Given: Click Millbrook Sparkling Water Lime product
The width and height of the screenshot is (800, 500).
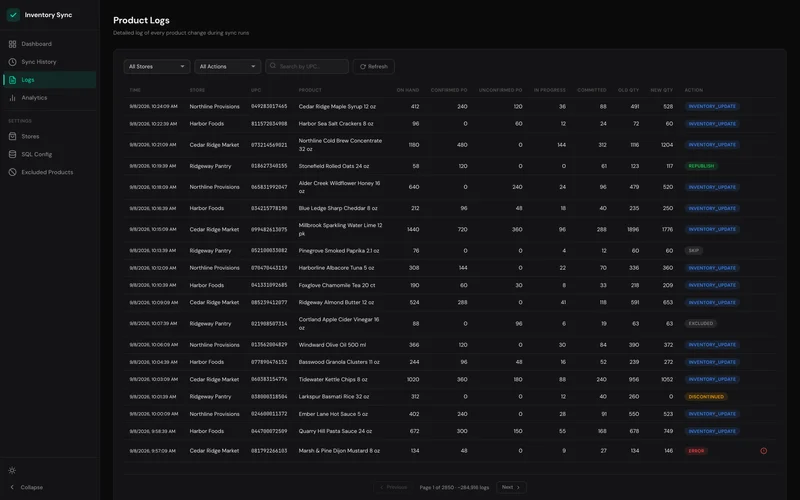Looking at the screenshot, I should (x=340, y=230).
